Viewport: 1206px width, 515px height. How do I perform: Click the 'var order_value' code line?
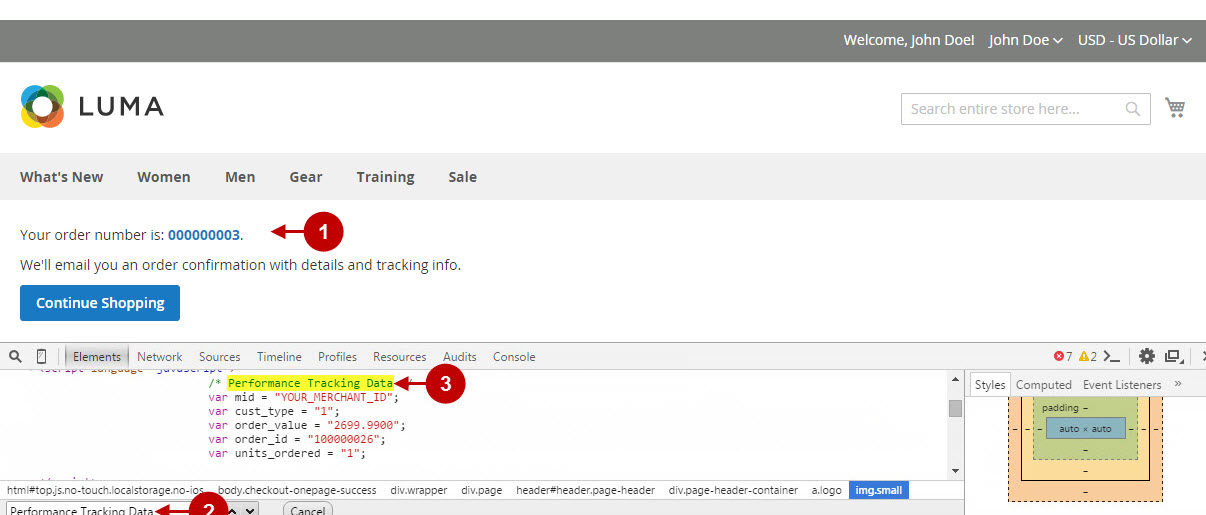307,425
